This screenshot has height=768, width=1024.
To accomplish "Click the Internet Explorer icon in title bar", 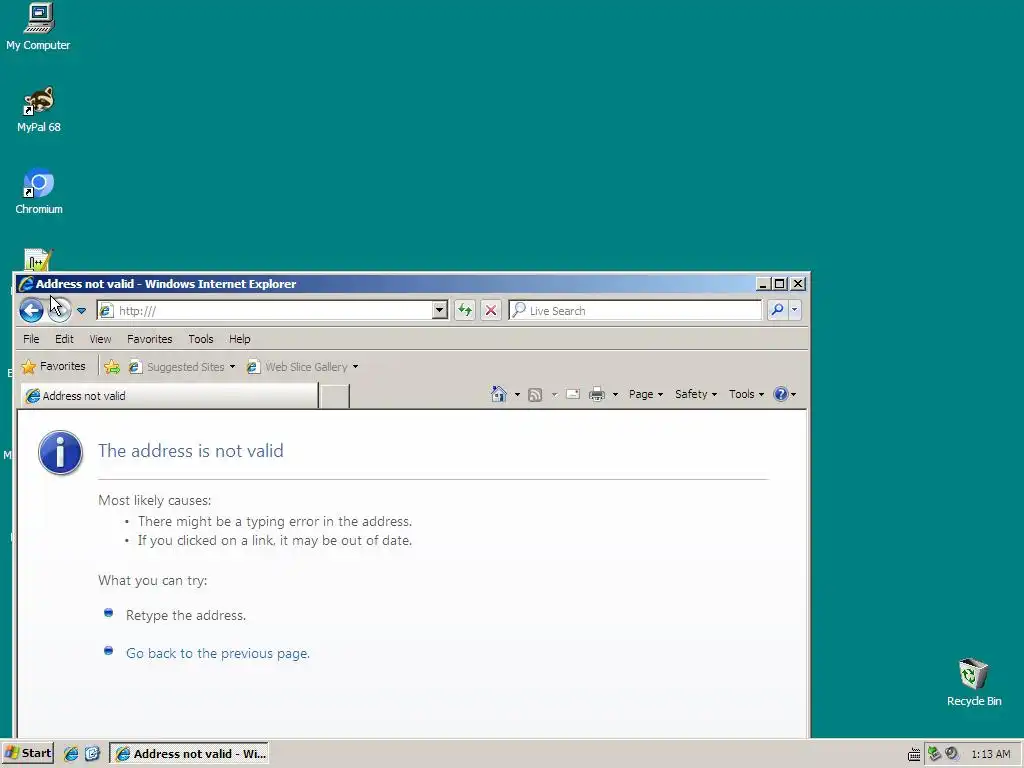I will tap(26, 283).
